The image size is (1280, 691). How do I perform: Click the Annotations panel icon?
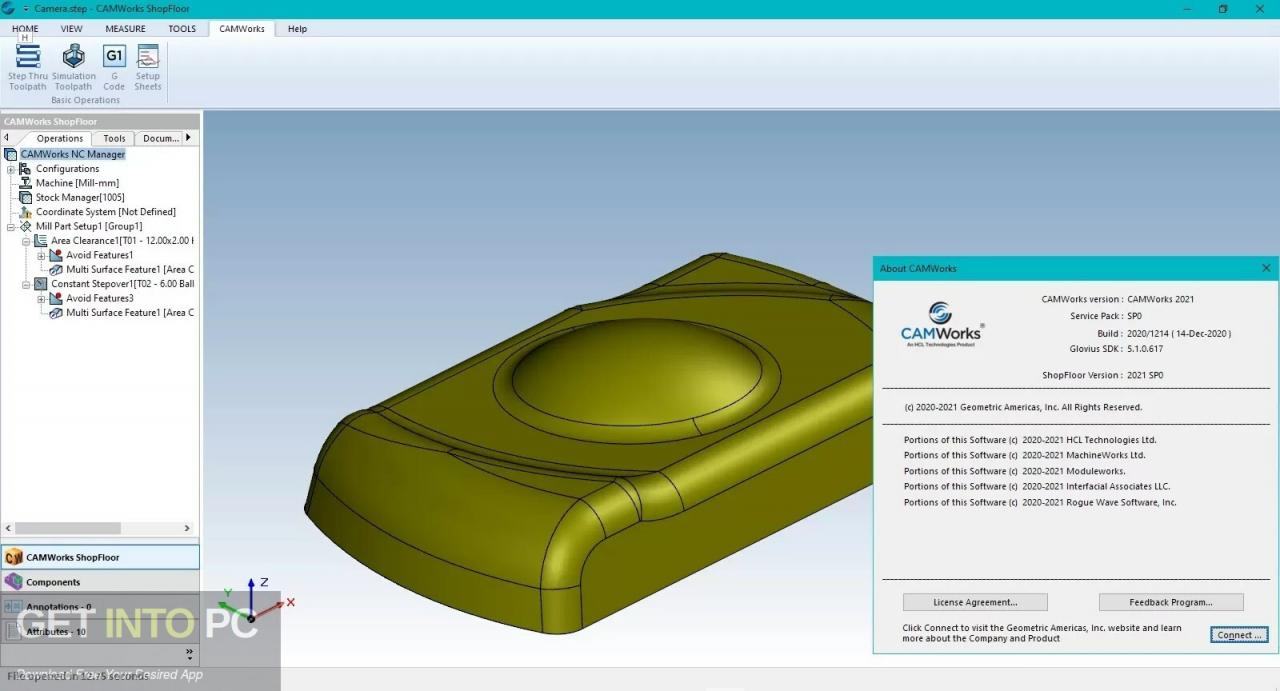pos(13,607)
